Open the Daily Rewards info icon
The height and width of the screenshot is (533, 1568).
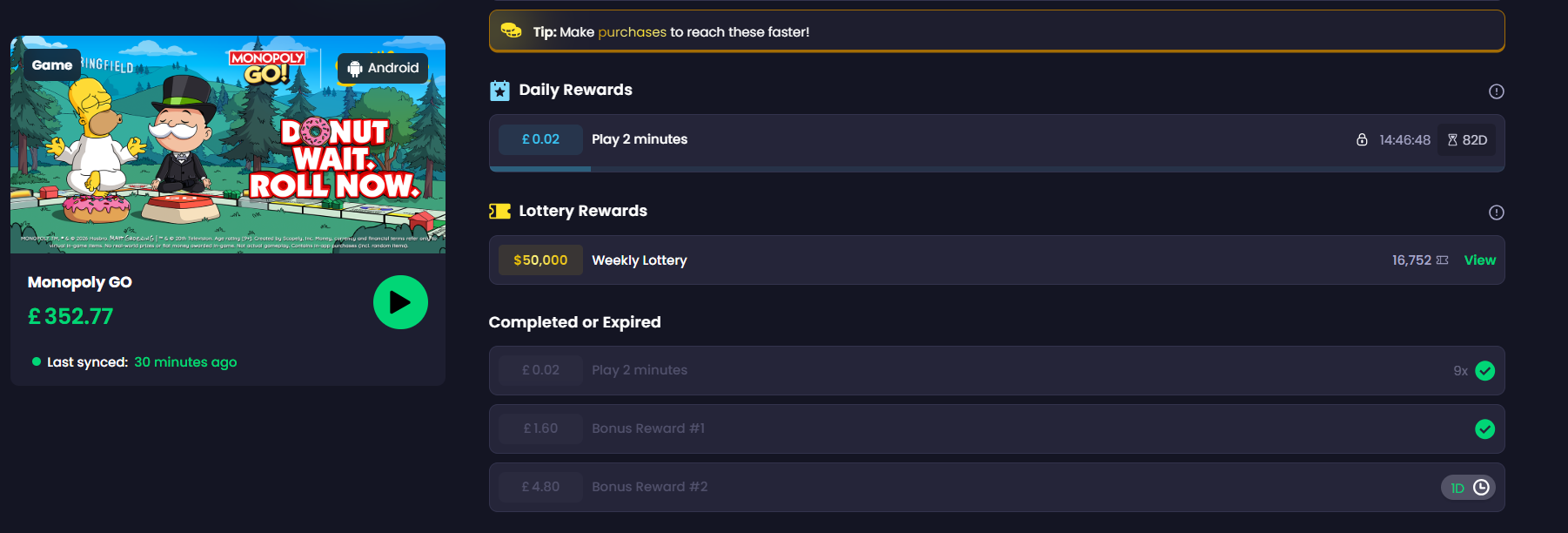pos(1496,91)
